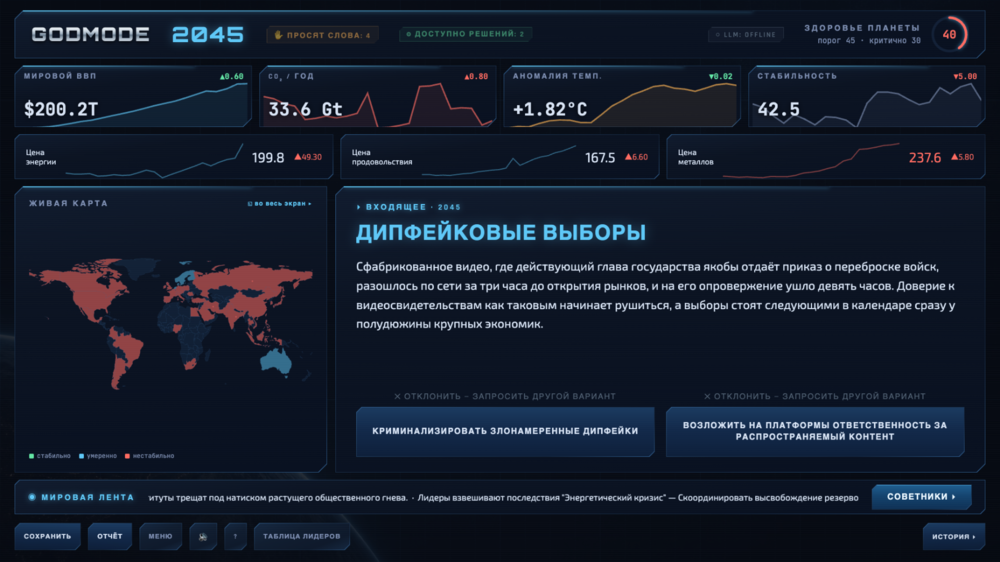Expand the live map to во весь экран
1000x562 pixels.
click(x=279, y=203)
